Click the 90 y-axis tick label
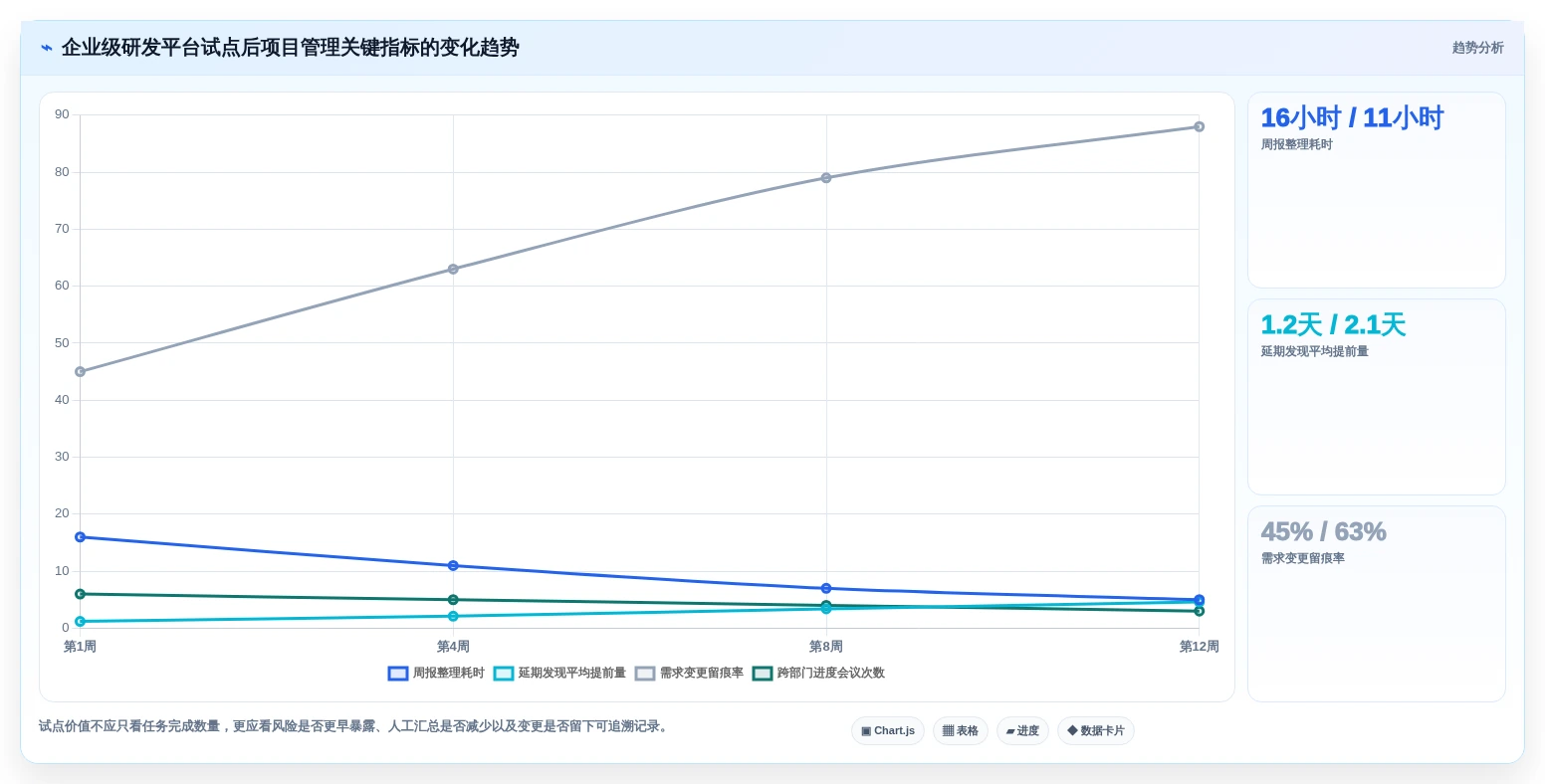This screenshot has height=784, width=1545. click(x=63, y=114)
